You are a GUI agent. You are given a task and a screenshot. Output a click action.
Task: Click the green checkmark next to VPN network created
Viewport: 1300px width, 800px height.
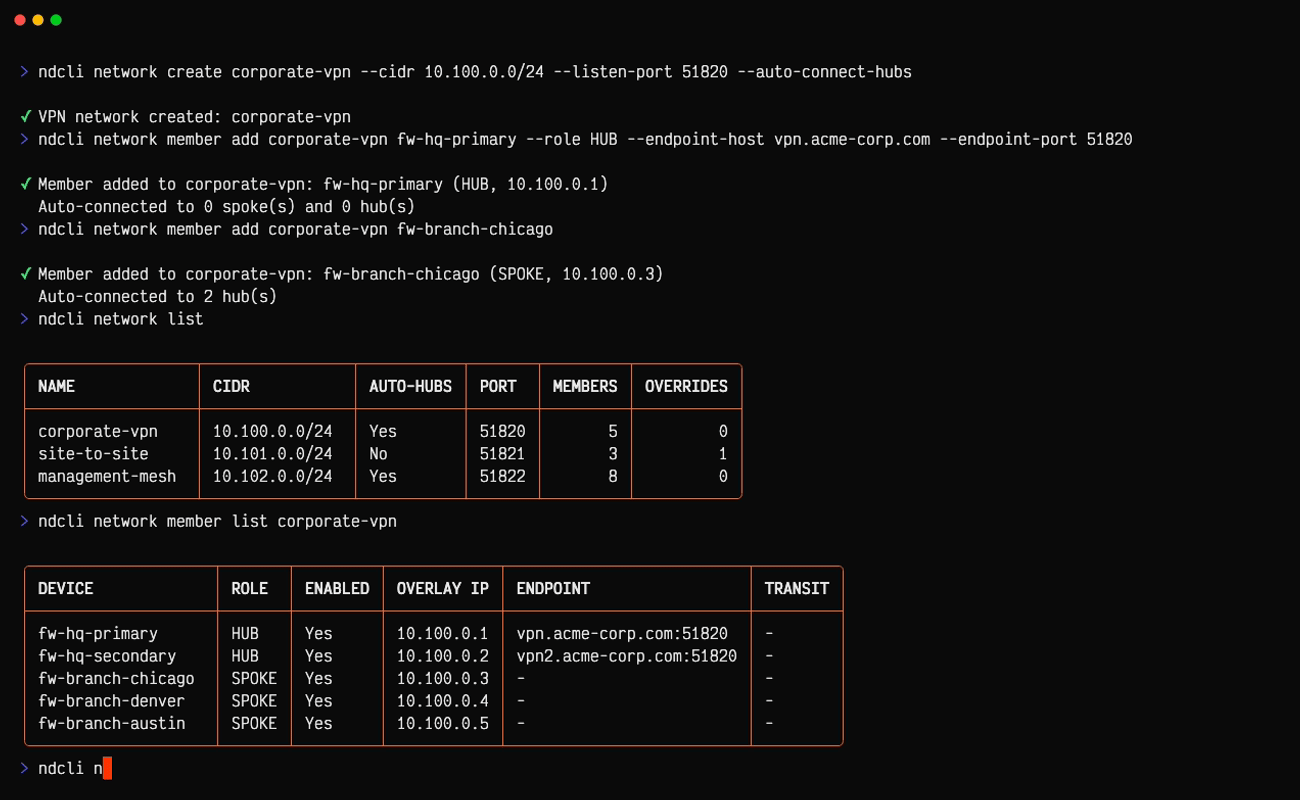point(25,117)
